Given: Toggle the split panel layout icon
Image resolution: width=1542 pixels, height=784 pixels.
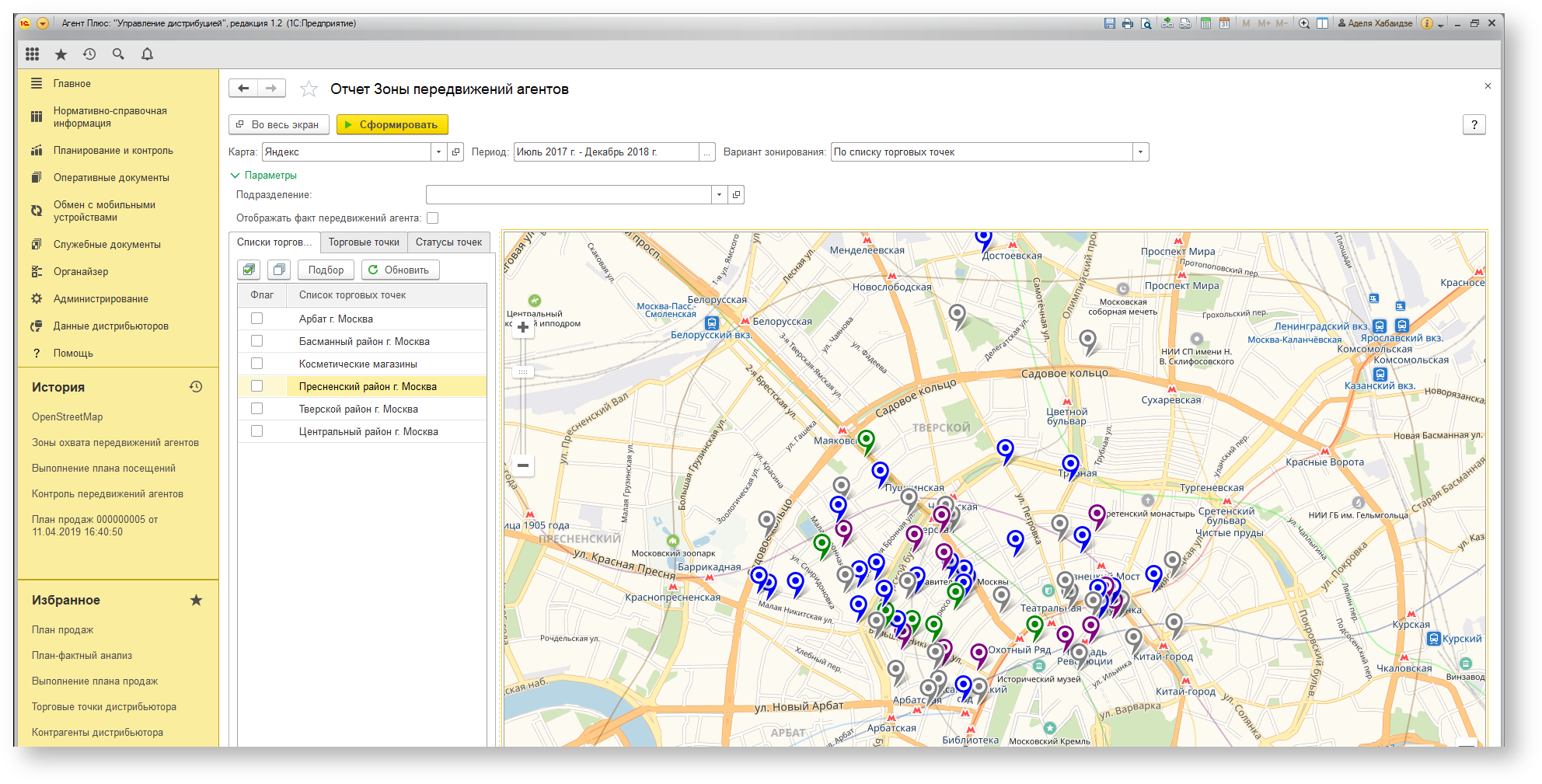Looking at the screenshot, I should pyautogui.click(x=1322, y=23).
